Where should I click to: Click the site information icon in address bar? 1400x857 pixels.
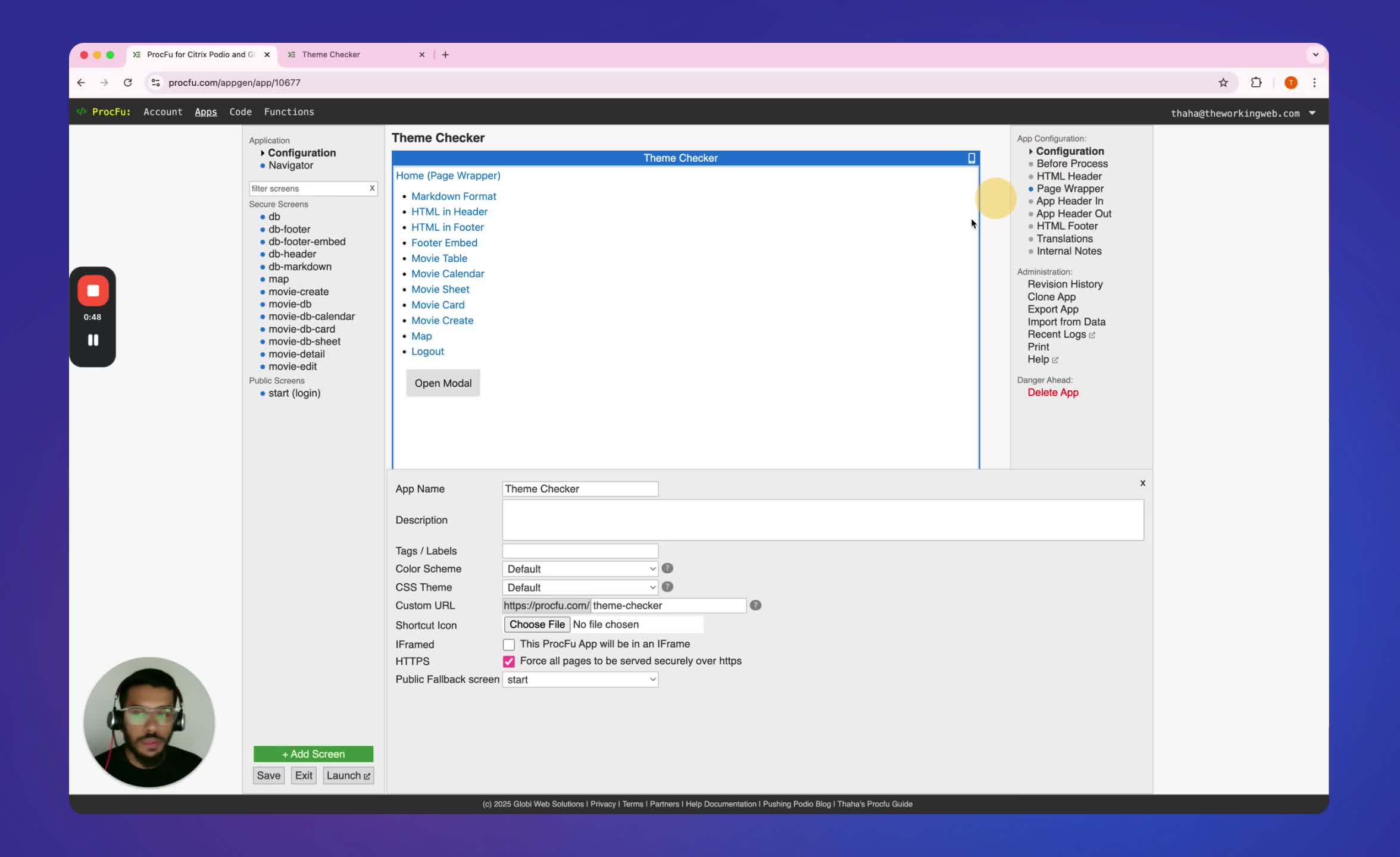click(155, 83)
